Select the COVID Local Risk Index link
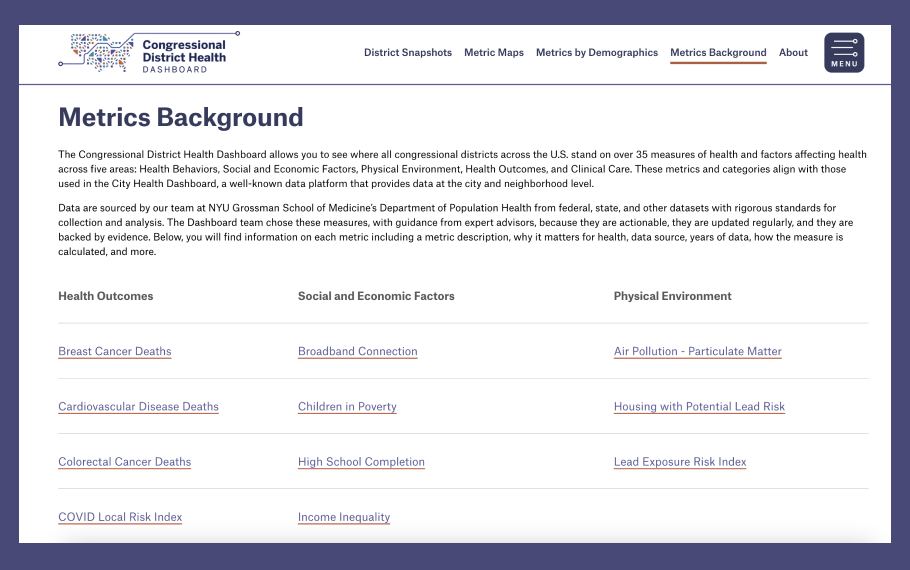 [120, 517]
